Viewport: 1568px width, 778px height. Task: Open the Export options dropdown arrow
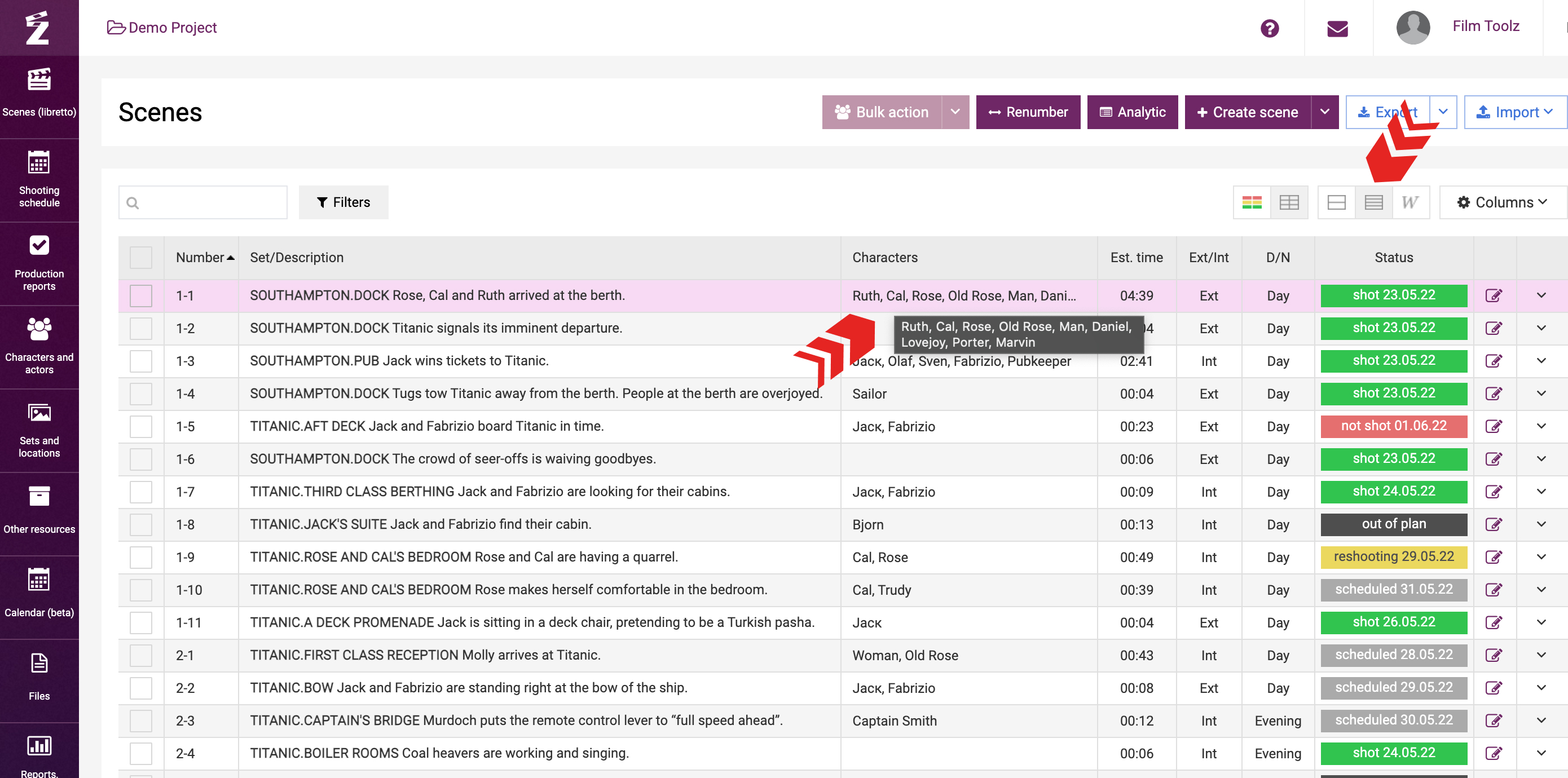click(1443, 112)
